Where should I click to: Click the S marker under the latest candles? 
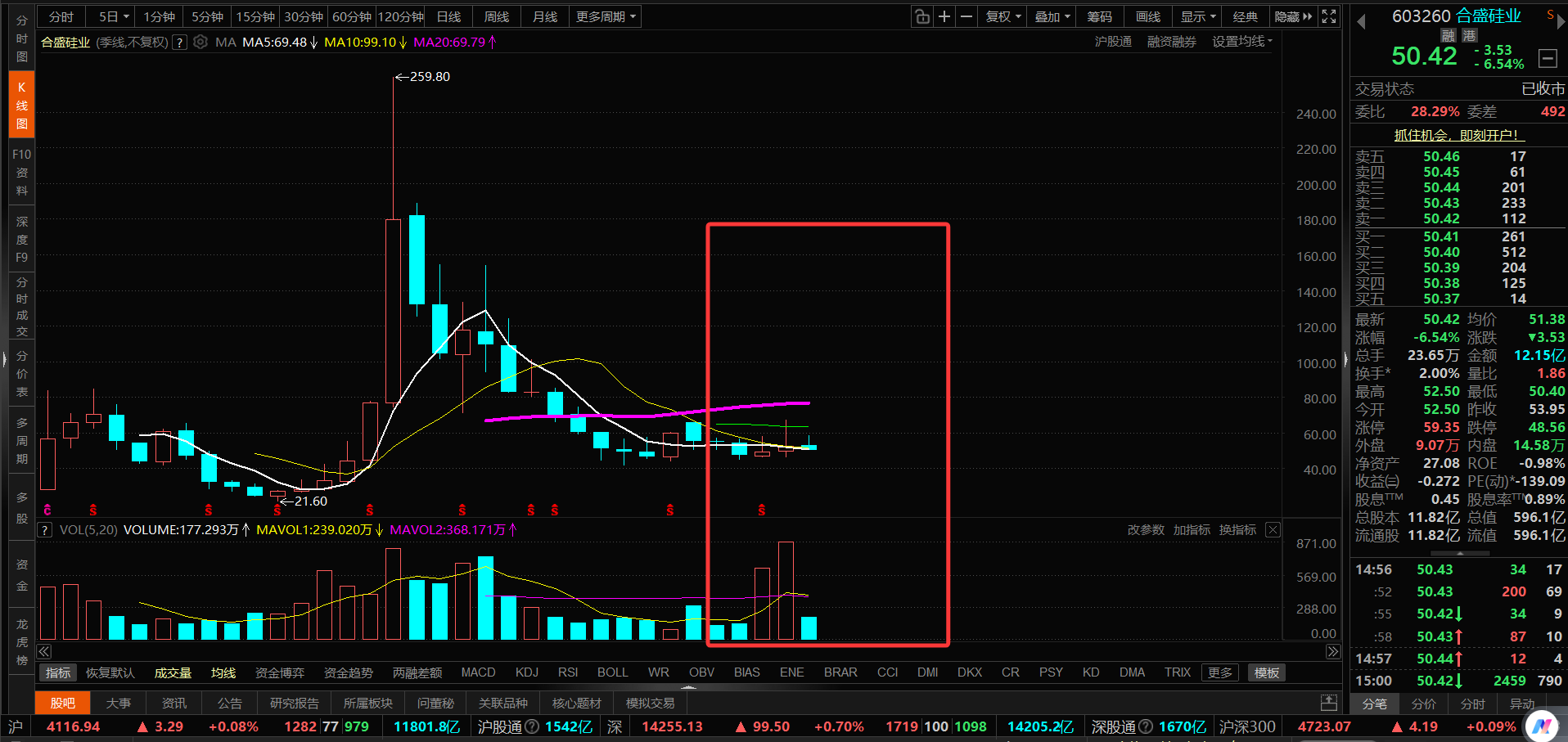[762, 510]
